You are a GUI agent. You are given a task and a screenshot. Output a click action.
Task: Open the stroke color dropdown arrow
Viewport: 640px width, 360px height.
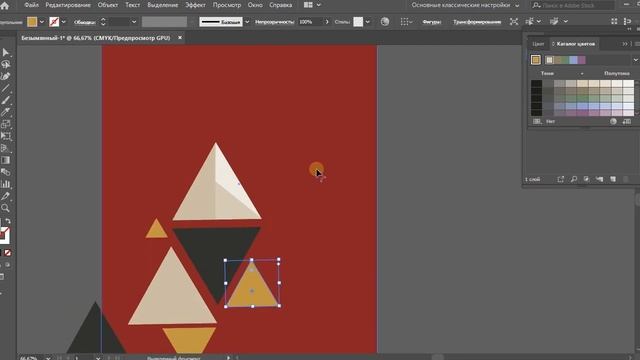(63, 22)
